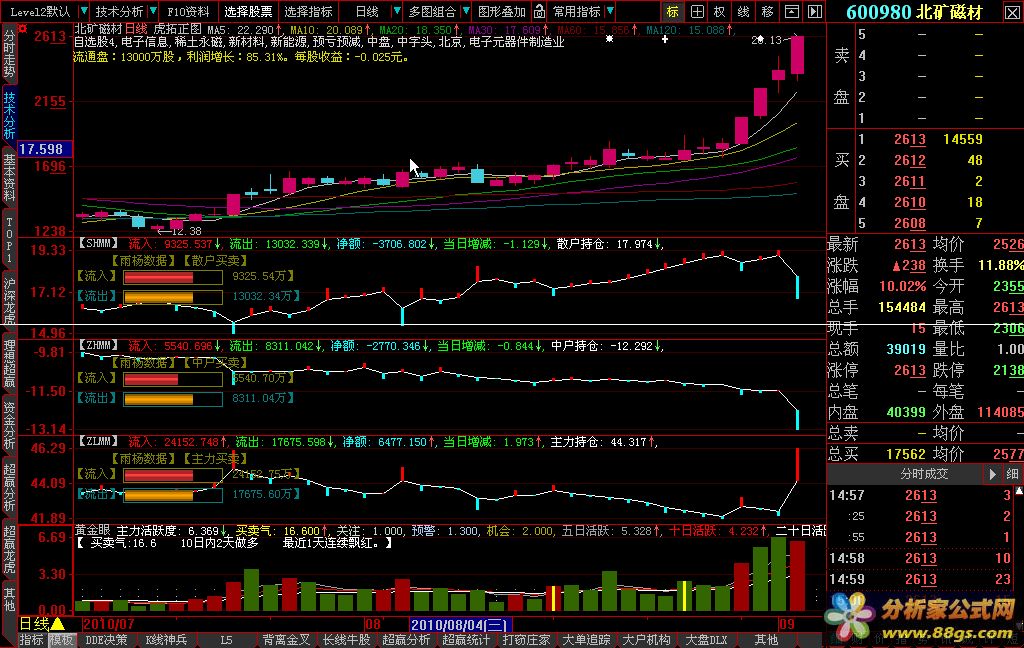Open the DDE决策 bottom tab
The width and height of the screenshot is (1024, 648).
(x=106, y=640)
